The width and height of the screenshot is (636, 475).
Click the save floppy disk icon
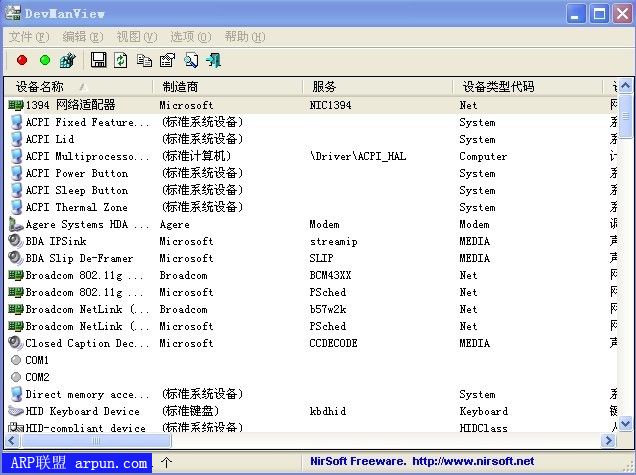tap(98, 61)
